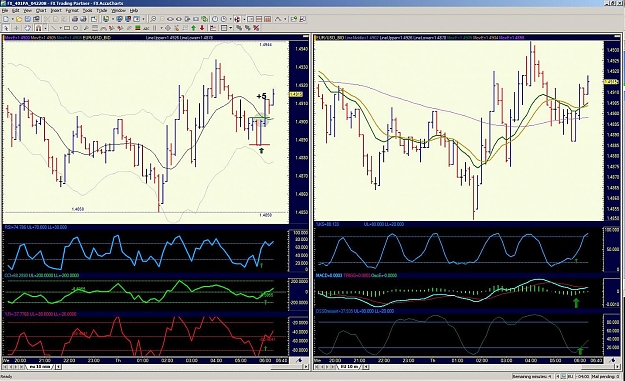The image size is (625, 381).
Task: Click the green up arrow Buy icon
Action: coord(193,28)
